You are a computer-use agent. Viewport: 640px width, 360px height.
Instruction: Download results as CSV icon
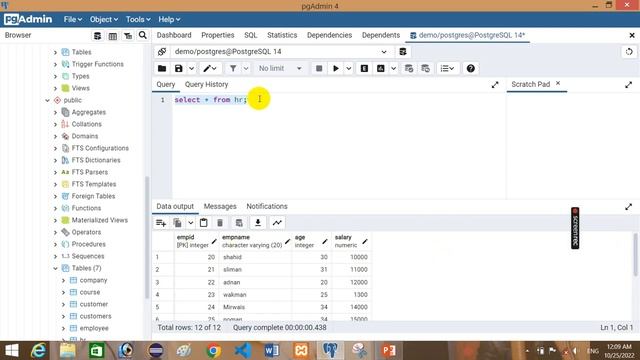coord(258,223)
